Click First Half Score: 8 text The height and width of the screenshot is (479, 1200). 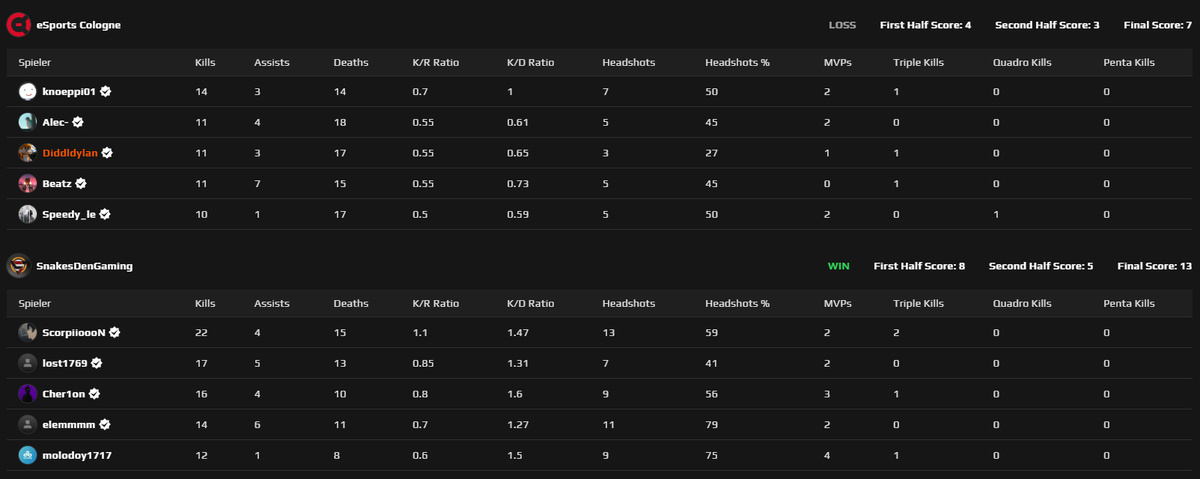pos(919,266)
